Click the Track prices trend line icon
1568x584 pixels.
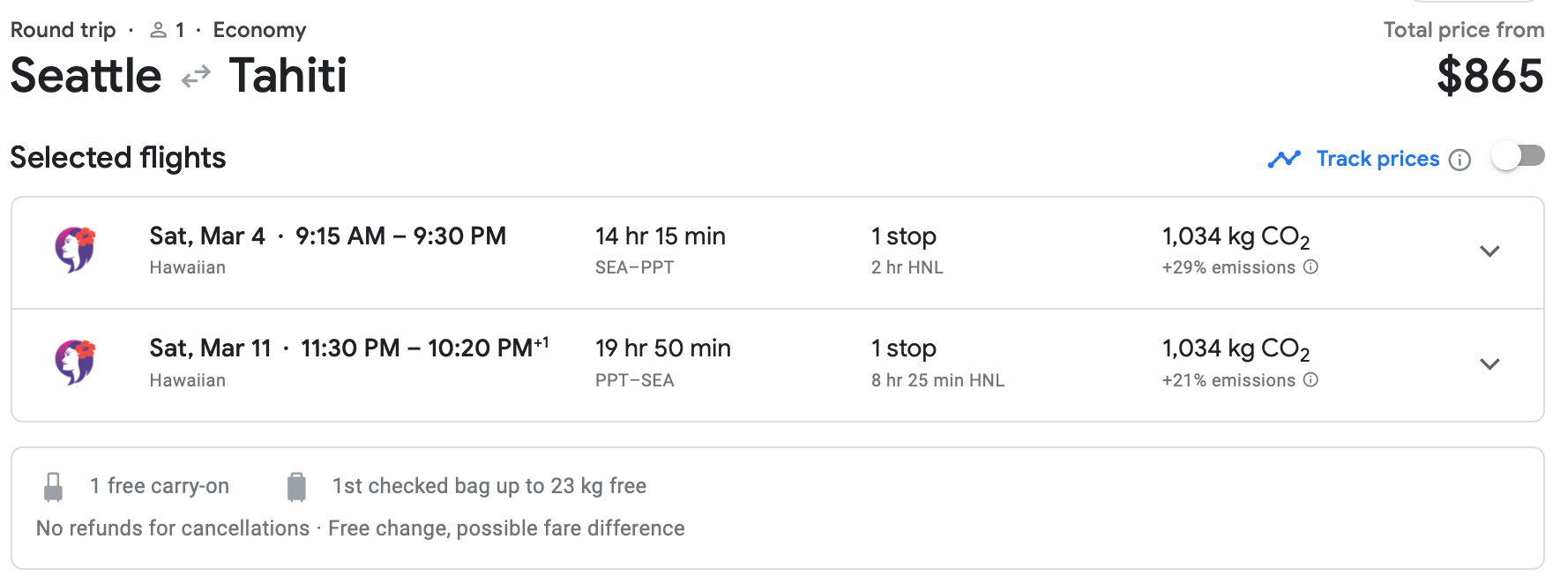(1284, 159)
